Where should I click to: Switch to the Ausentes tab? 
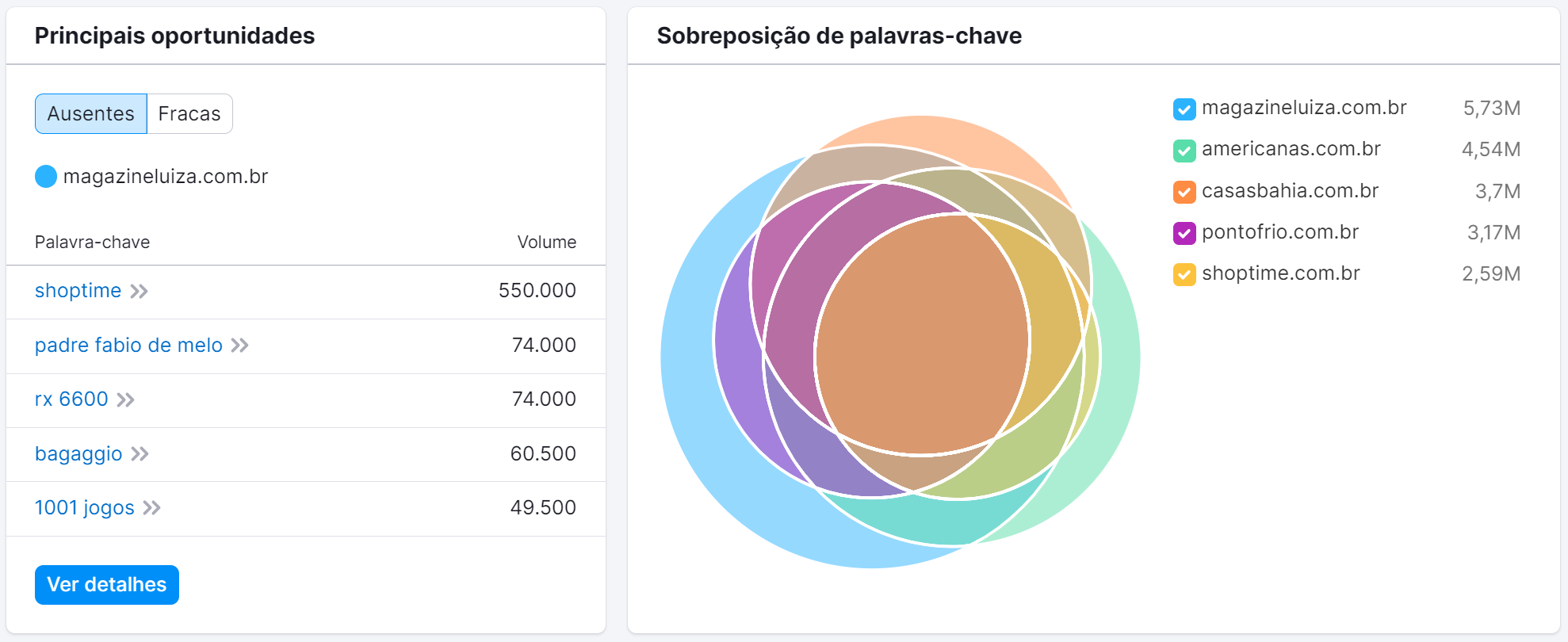pyautogui.click(x=91, y=114)
